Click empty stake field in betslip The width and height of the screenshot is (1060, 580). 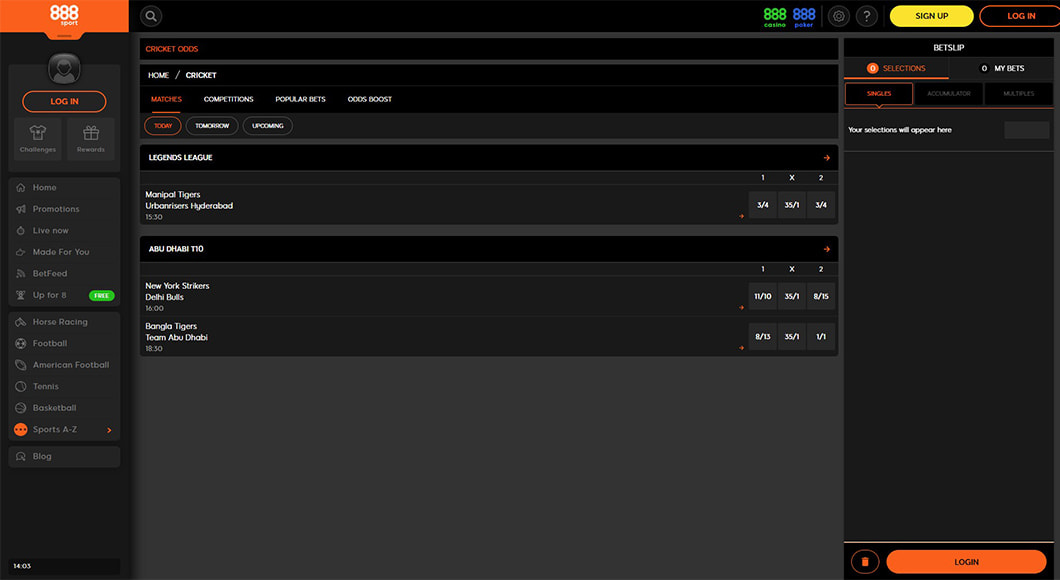click(x=1026, y=130)
